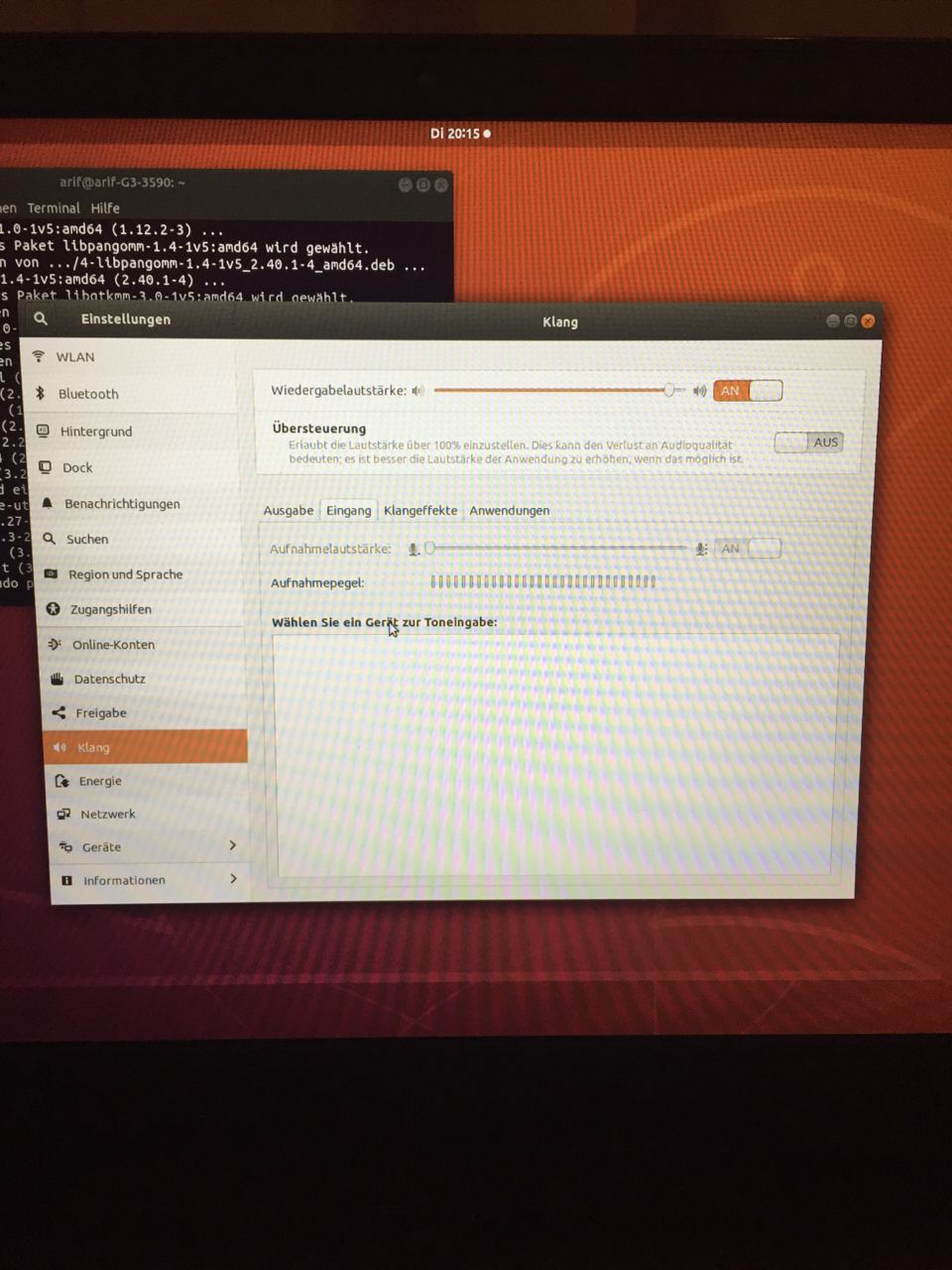952x1270 pixels.
Task: Open Datenschutz settings label
Action: point(109,679)
